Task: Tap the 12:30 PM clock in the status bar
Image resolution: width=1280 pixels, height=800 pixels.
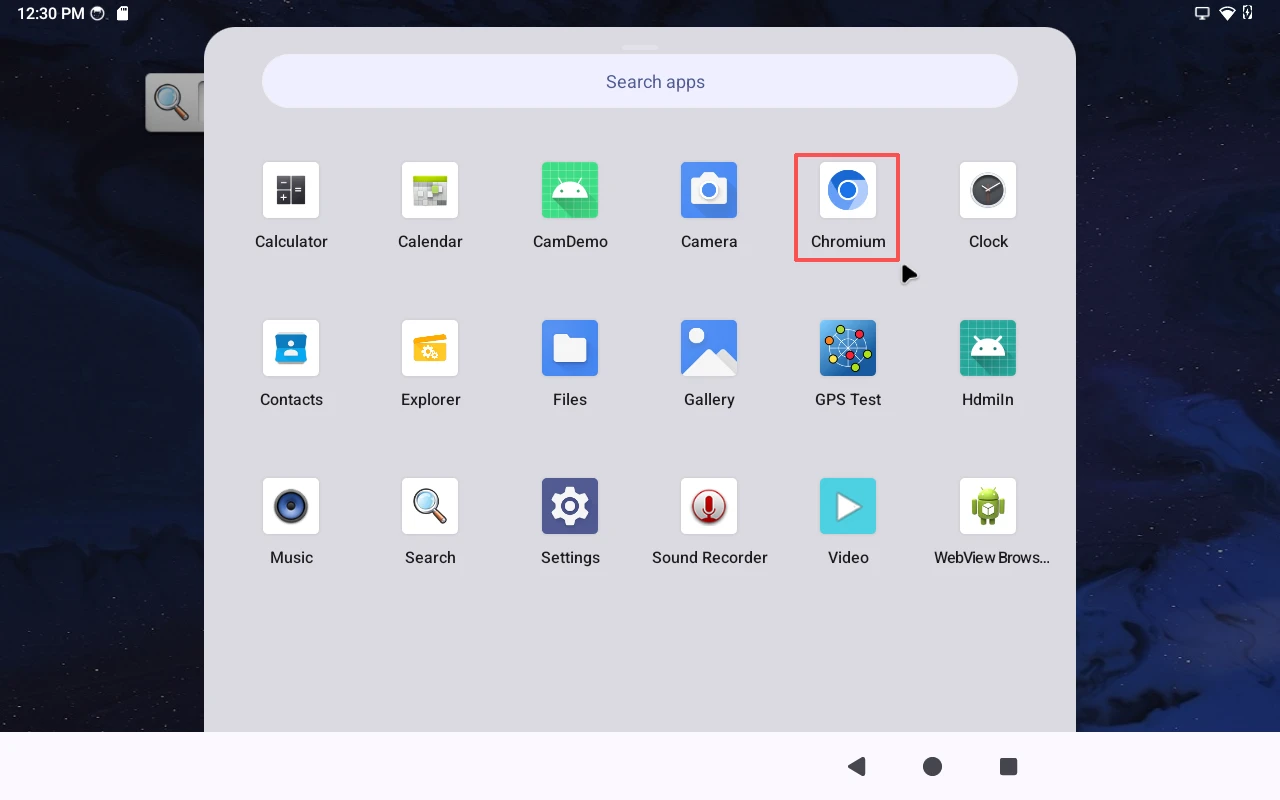Action: [51, 14]
